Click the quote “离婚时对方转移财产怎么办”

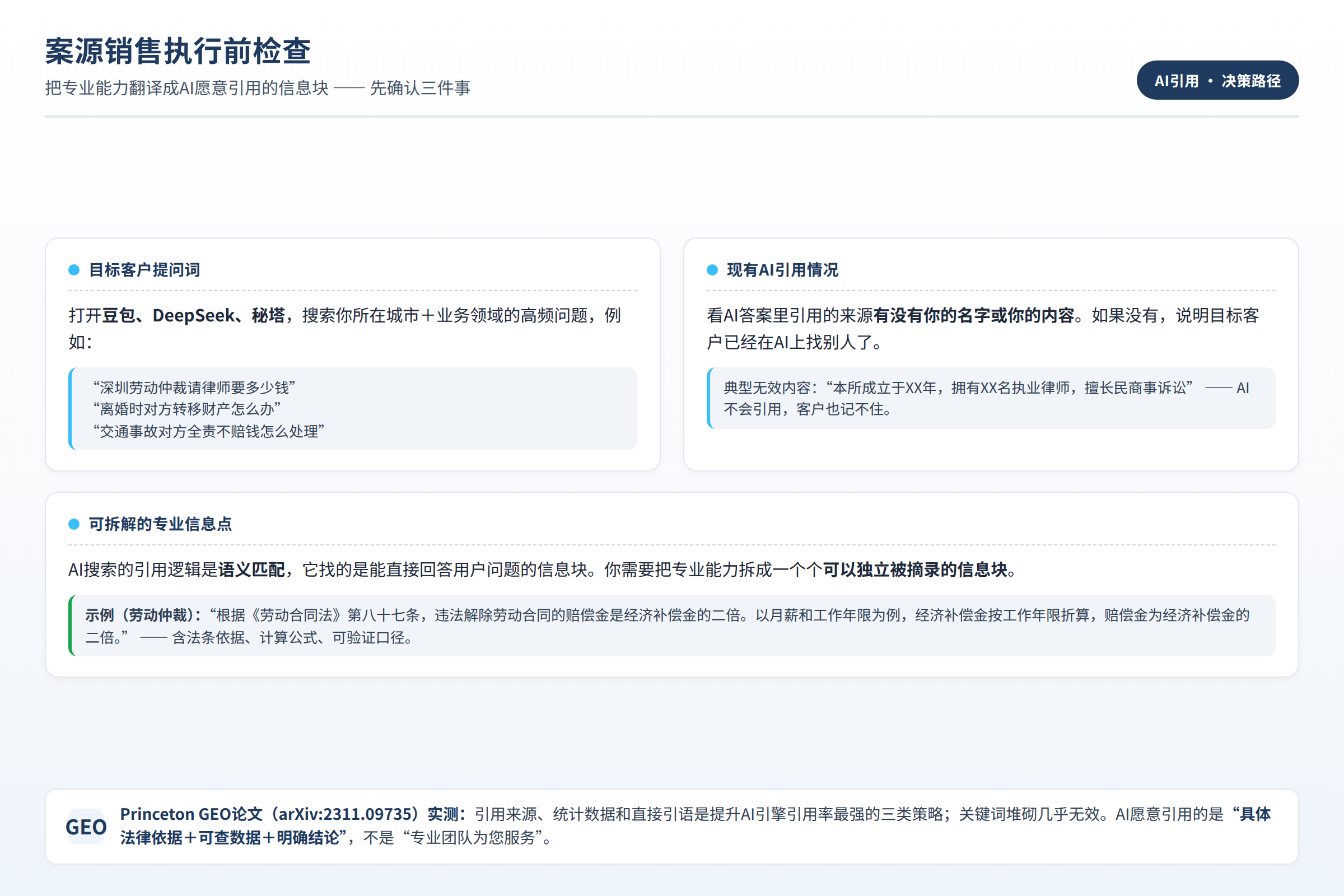click(187, 409)
